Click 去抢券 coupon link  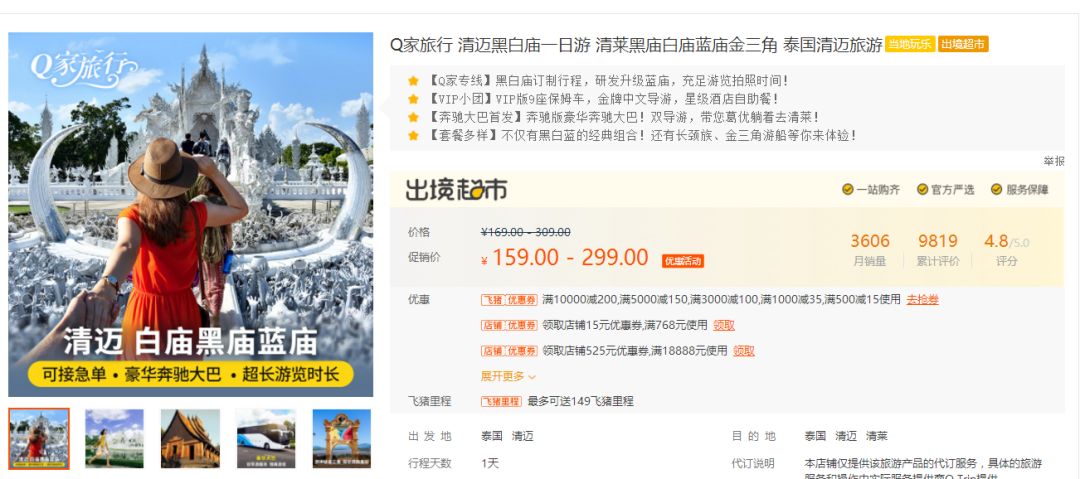tap(922, 299)
